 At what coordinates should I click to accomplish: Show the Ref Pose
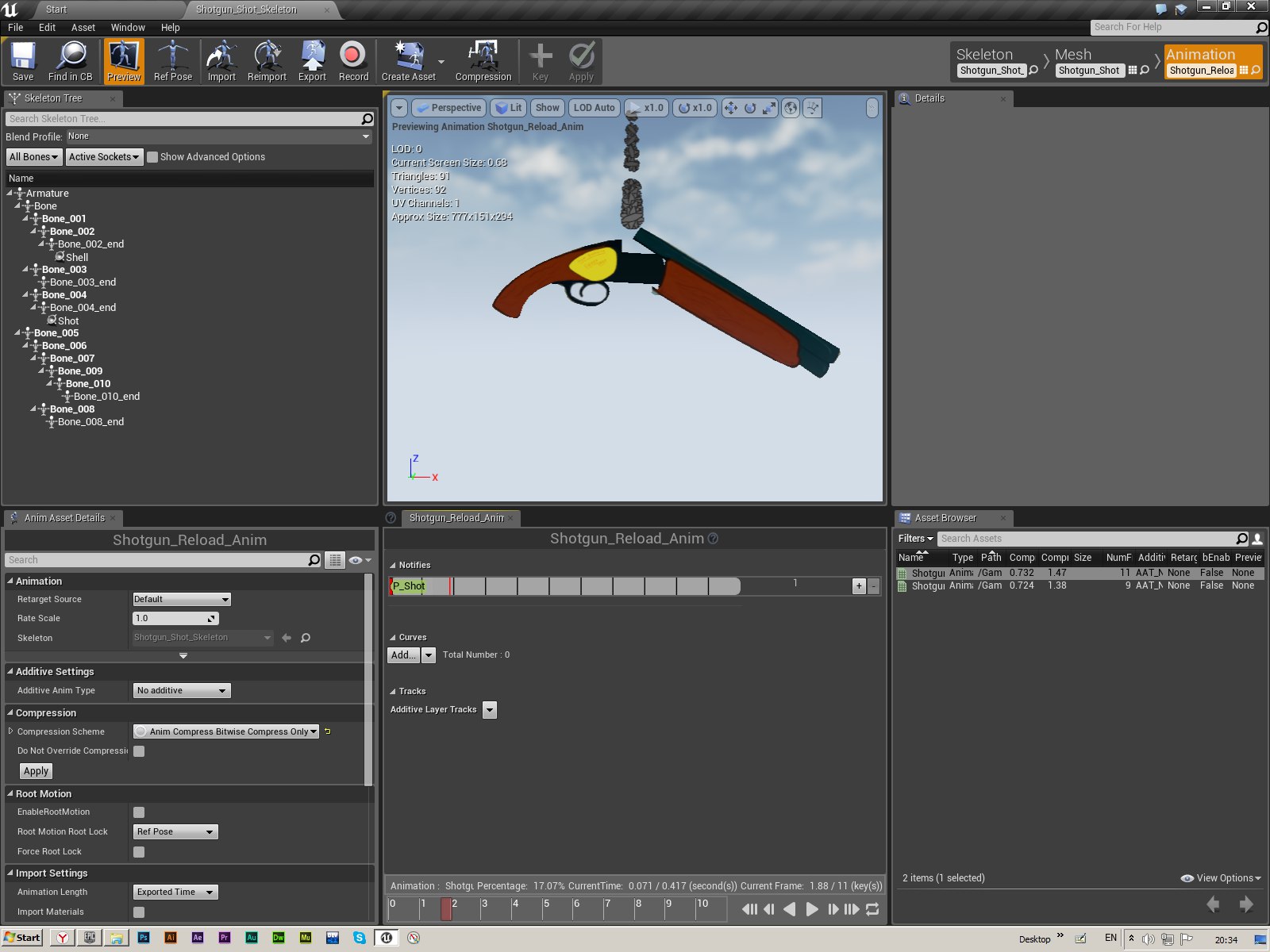[x=172, y=62]
